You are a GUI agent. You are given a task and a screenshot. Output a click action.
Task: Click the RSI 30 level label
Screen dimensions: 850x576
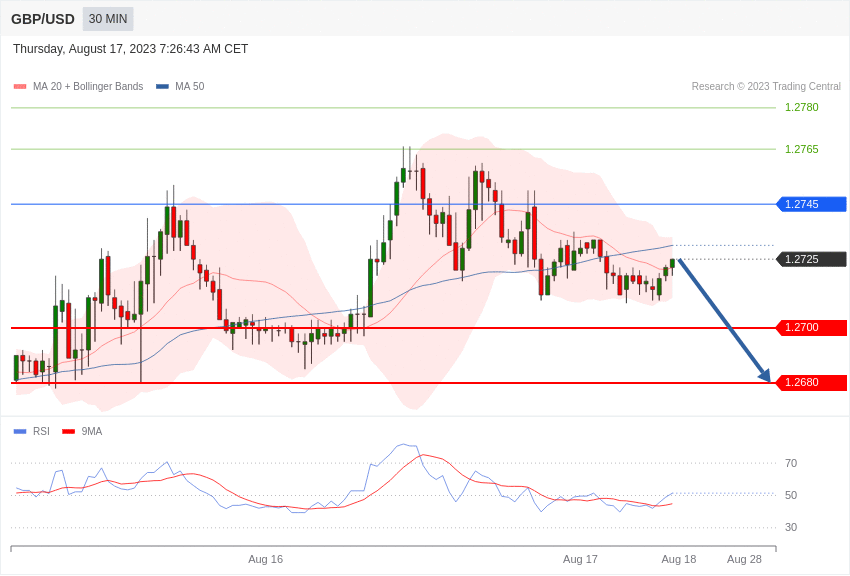coord(791,527)
